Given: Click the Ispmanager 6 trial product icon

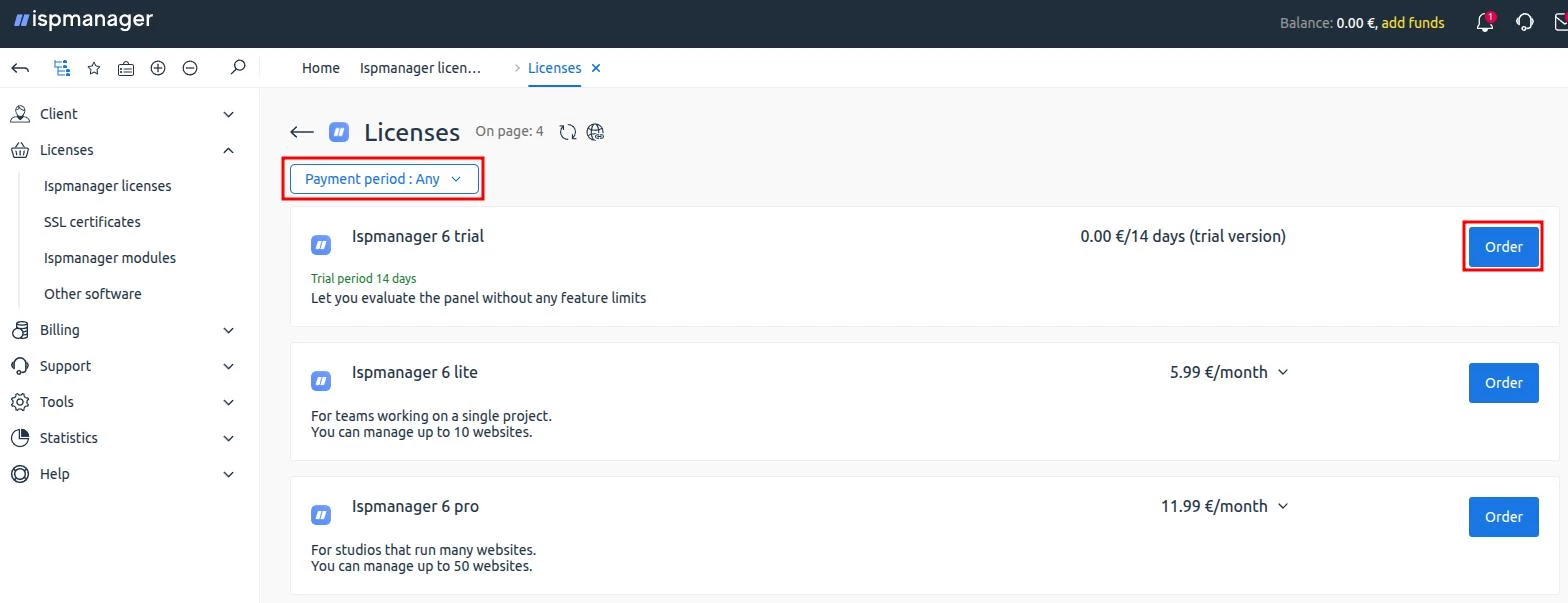Looking at the screenshot, I should tap(321, 244).
